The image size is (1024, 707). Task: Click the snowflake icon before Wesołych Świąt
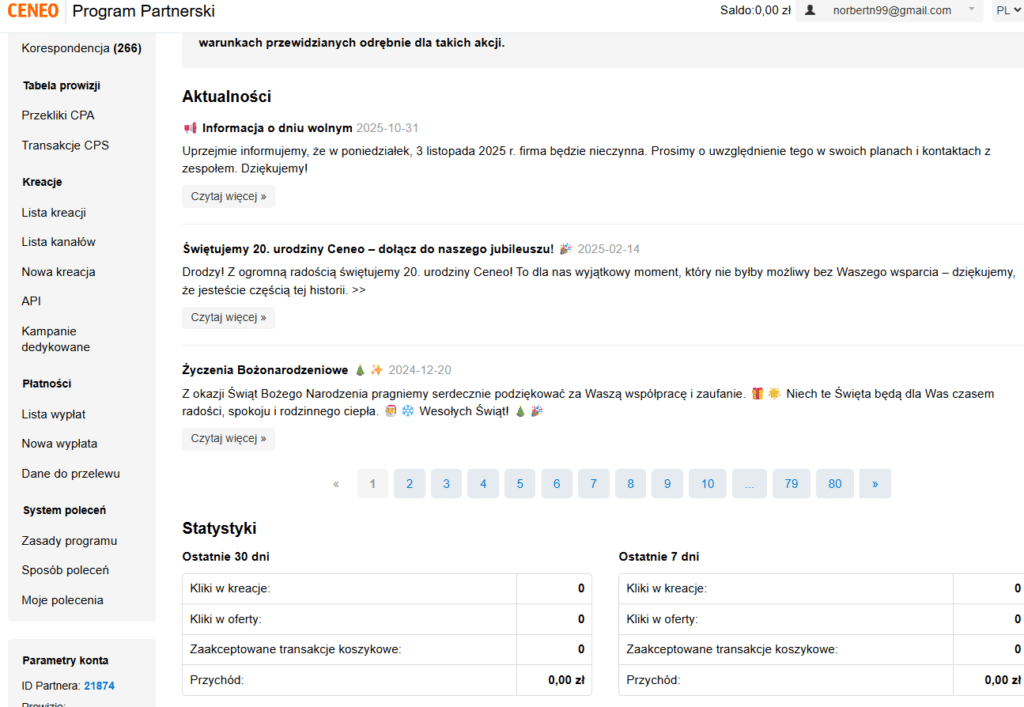[x=408, y=411]
